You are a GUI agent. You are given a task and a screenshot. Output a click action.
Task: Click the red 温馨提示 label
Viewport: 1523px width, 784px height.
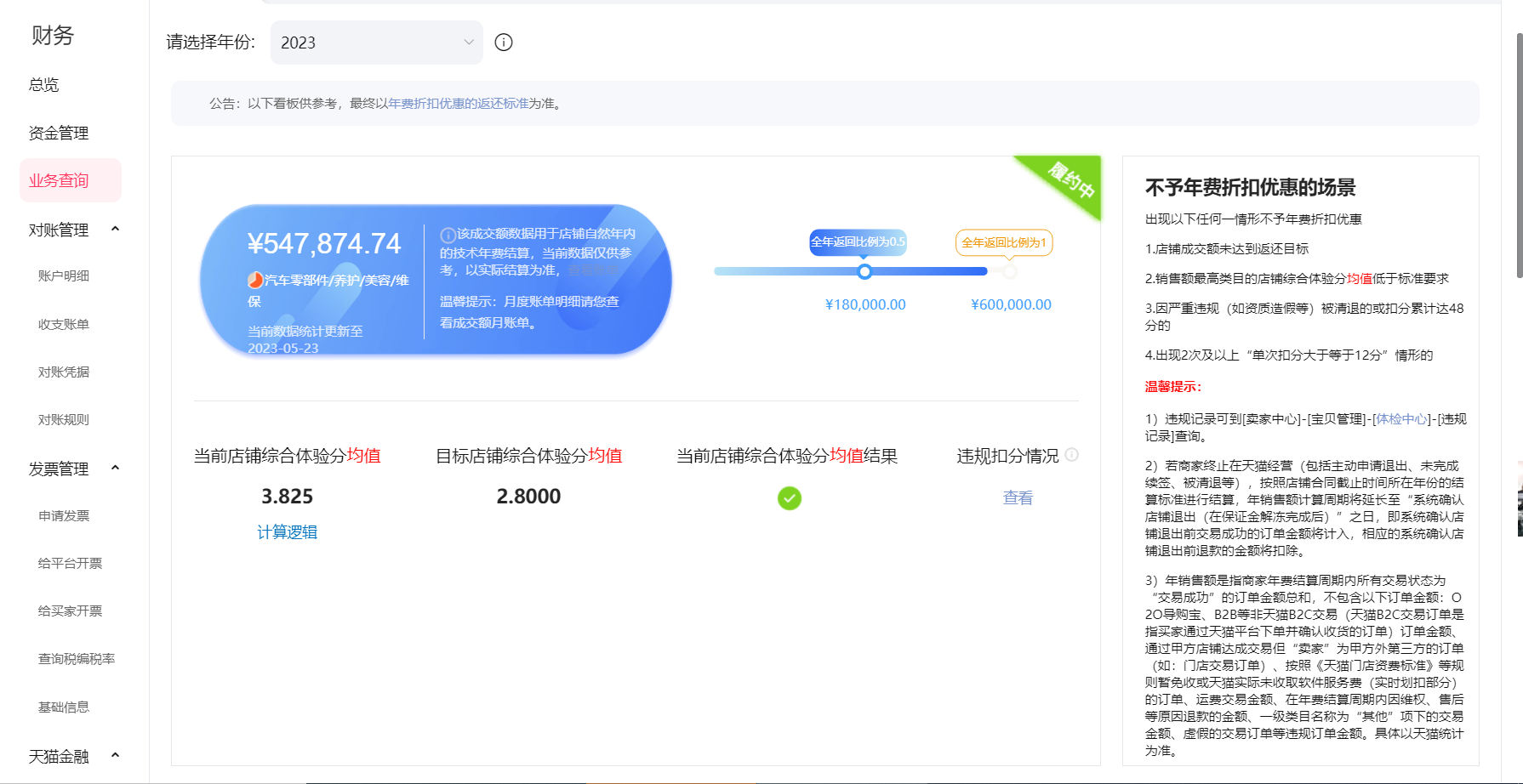click(1172, 387)
